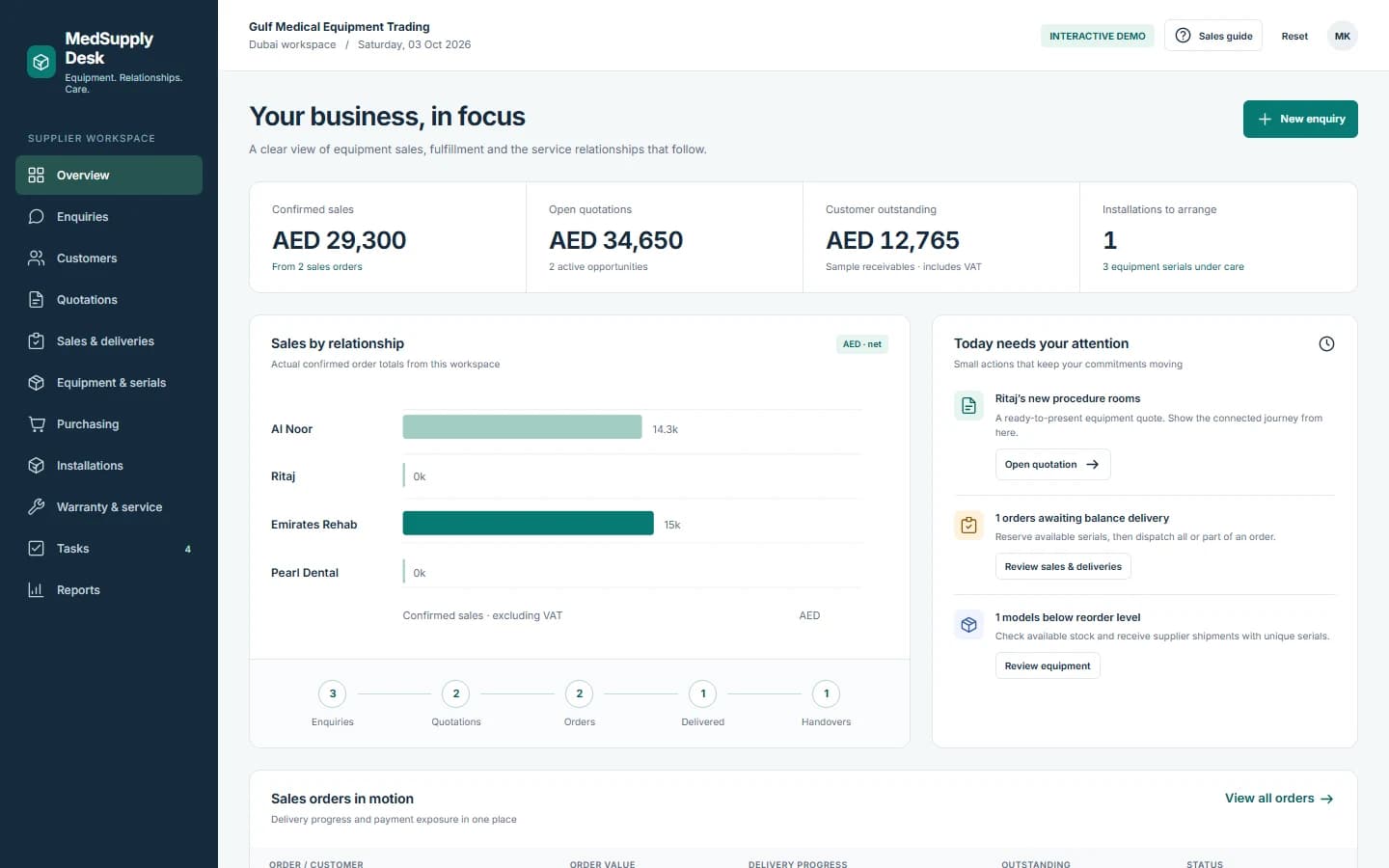The image size is (1389, 868).
Task: Open the MK user avatar
Action: [1342, 36]
